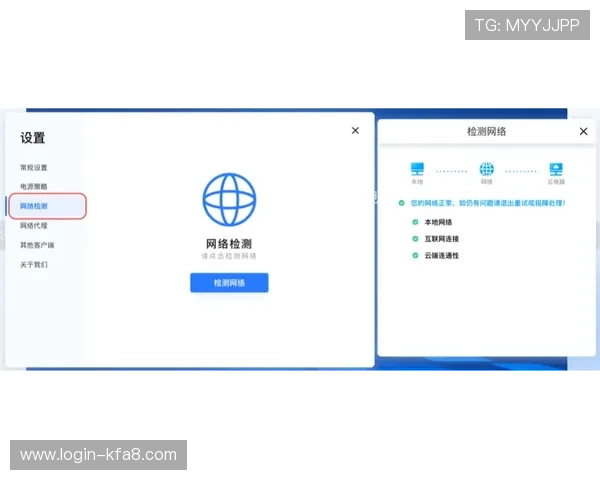Click the green check beside 您的网络正常 message

pos(401,203)
